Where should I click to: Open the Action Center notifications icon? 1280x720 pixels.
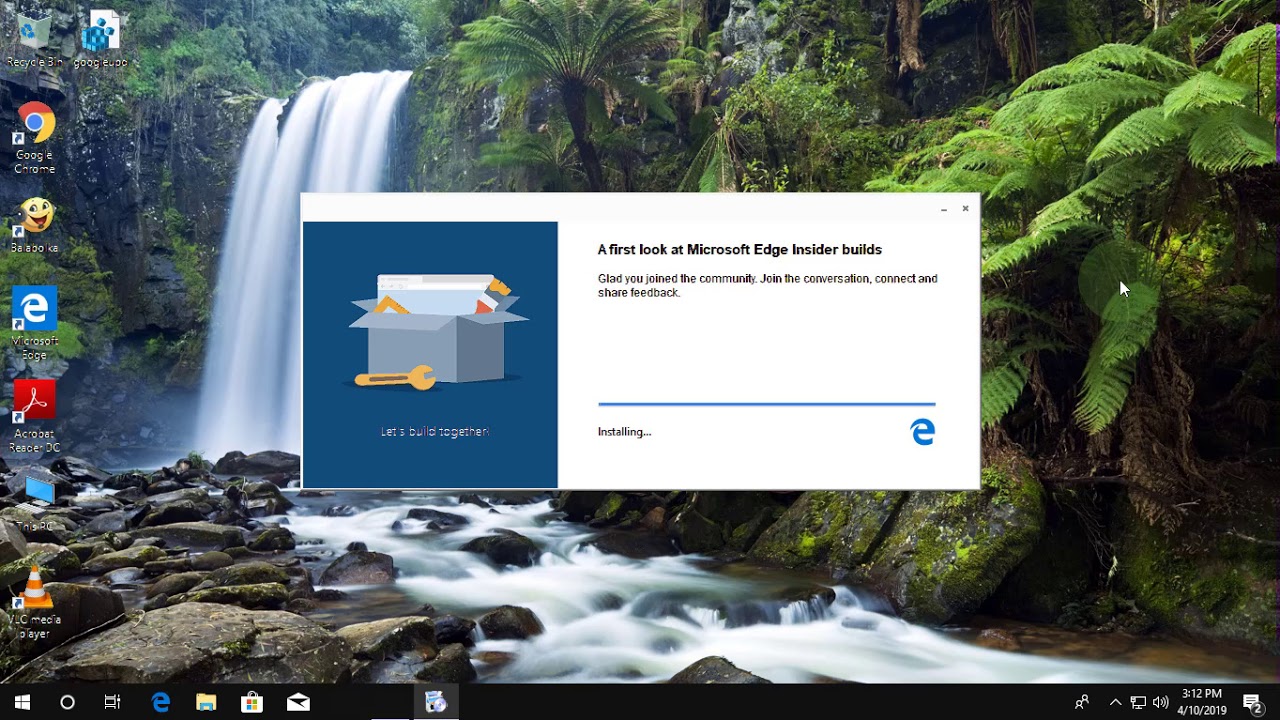coord(1252,702)
